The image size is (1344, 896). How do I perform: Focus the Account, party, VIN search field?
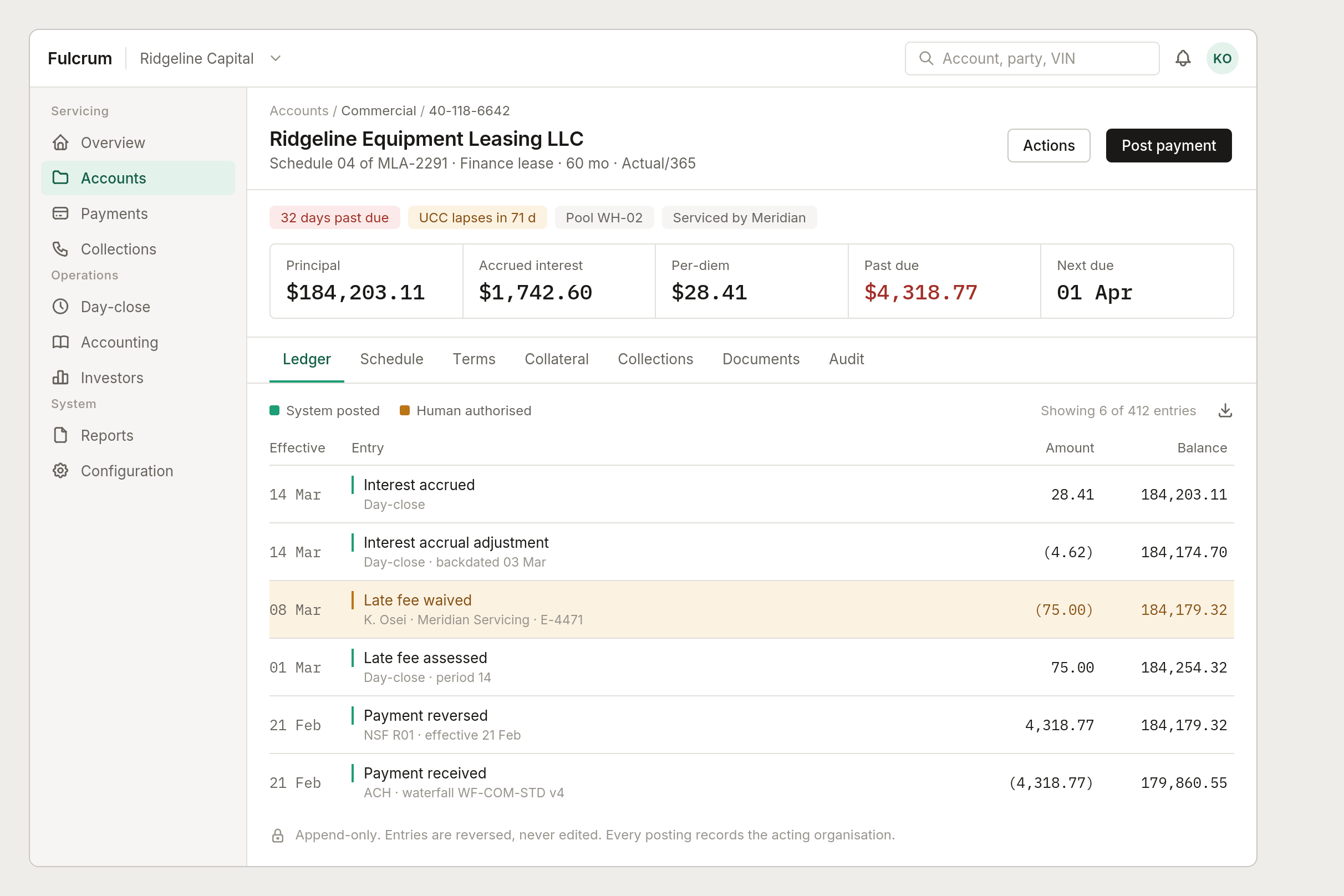[1032, 58]
